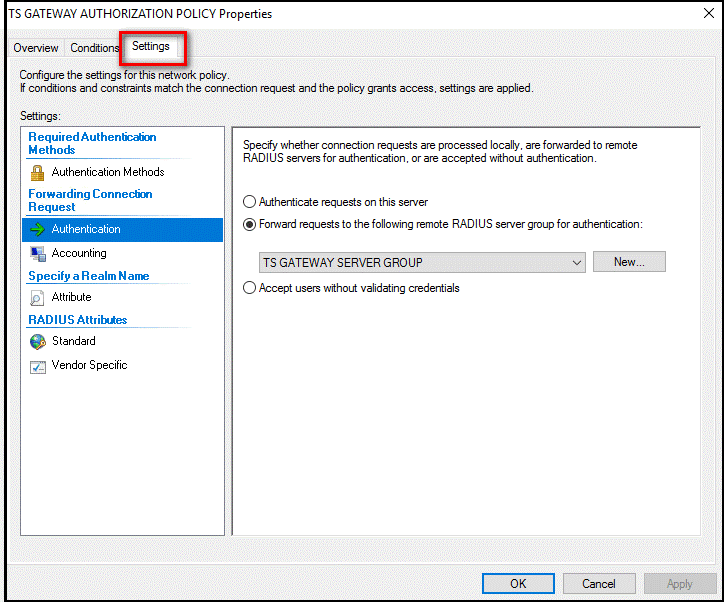724x602 pixels.
Task: Confirm with the OK button
Action: (518, 584)
